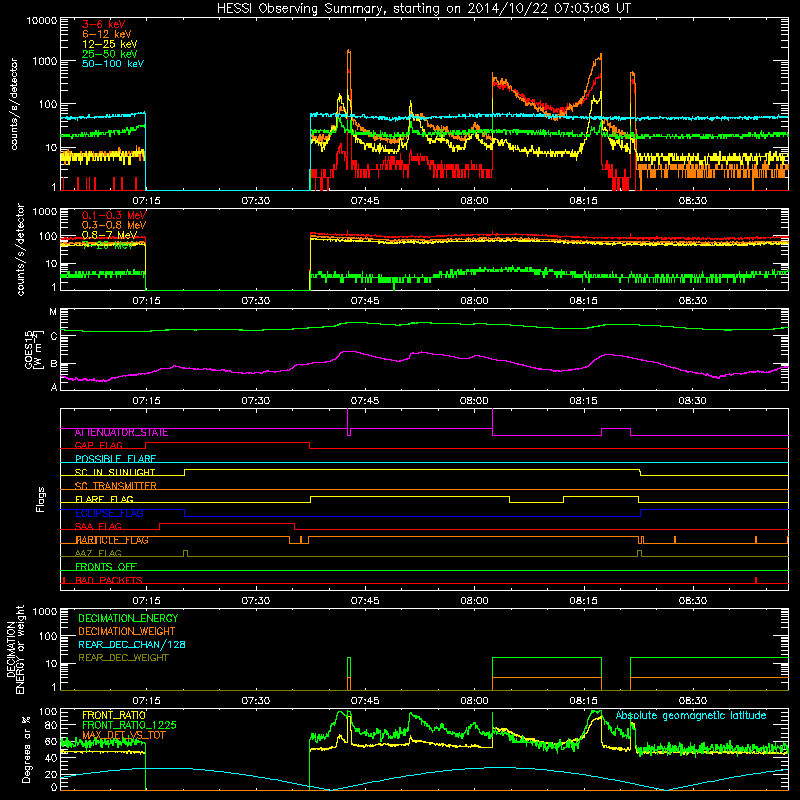Select the "M" class tick on GOES panel
Screen dimensions: 800x800
[53, 312]
